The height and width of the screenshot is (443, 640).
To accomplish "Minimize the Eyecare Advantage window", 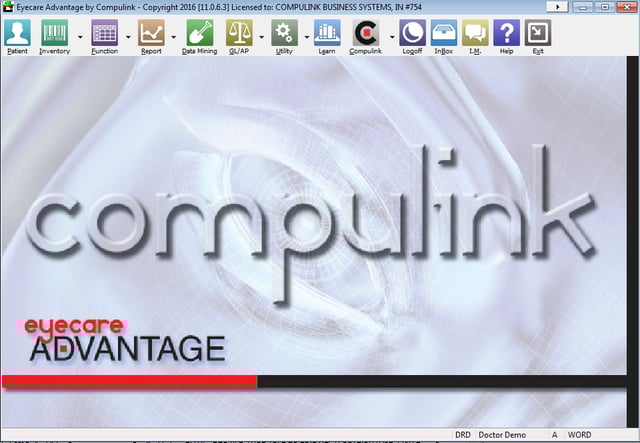I will [583, 7].
